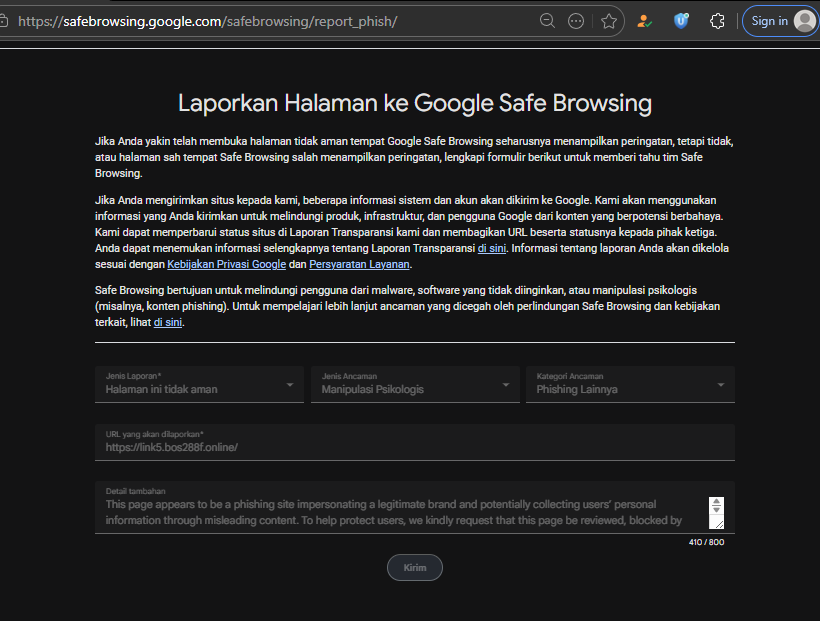The image size is (820, 621).
Task: Click the resize grip of Detail tambahan box
Action: pyautogui.click(x=719, y=524)
